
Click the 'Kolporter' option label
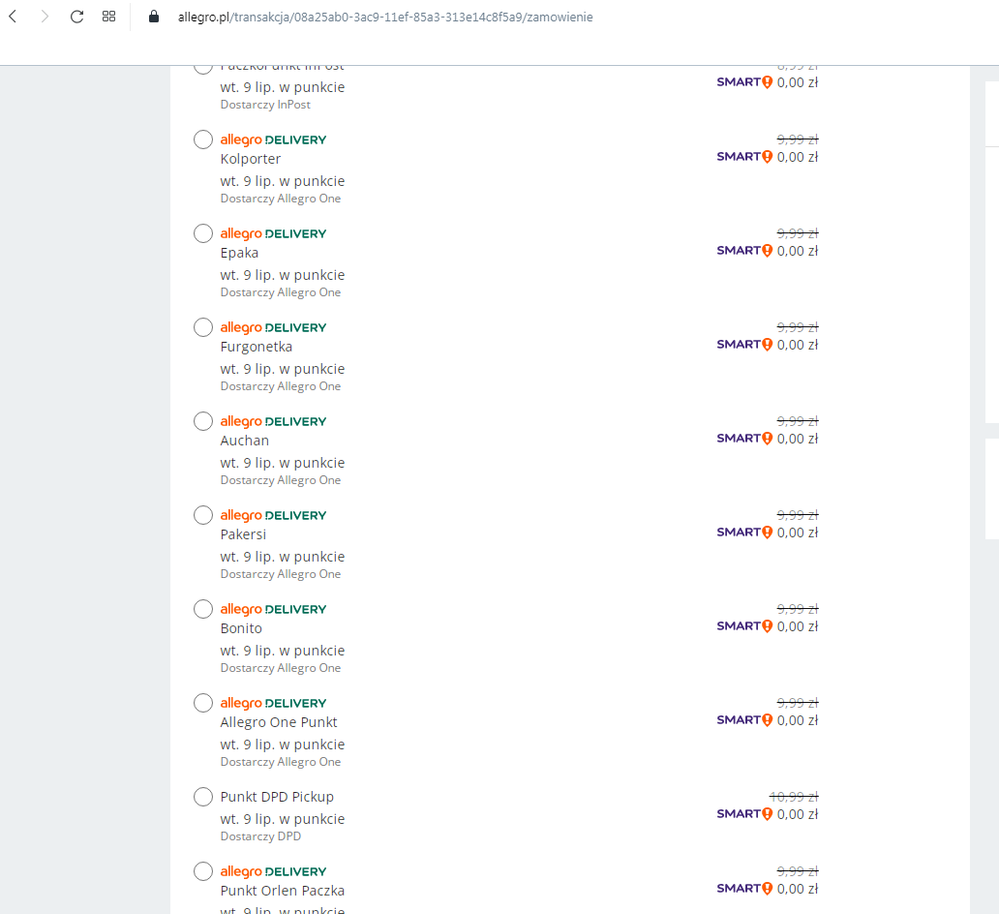pos(250,159)
